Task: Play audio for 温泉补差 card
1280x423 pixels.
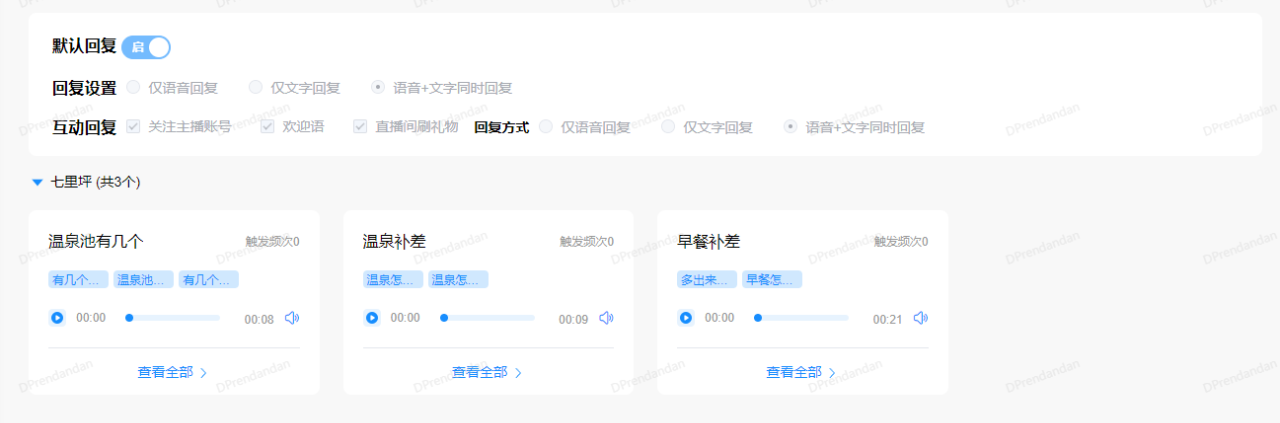Action: point(372,318)
